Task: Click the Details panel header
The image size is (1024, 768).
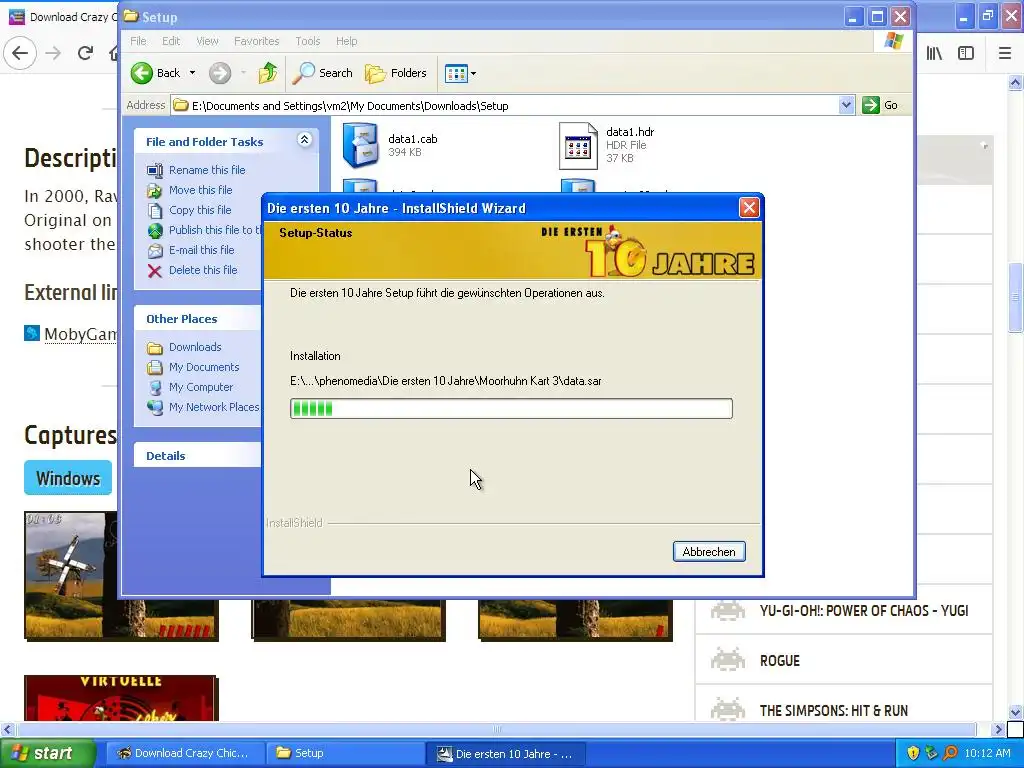Action: (198, 456)
